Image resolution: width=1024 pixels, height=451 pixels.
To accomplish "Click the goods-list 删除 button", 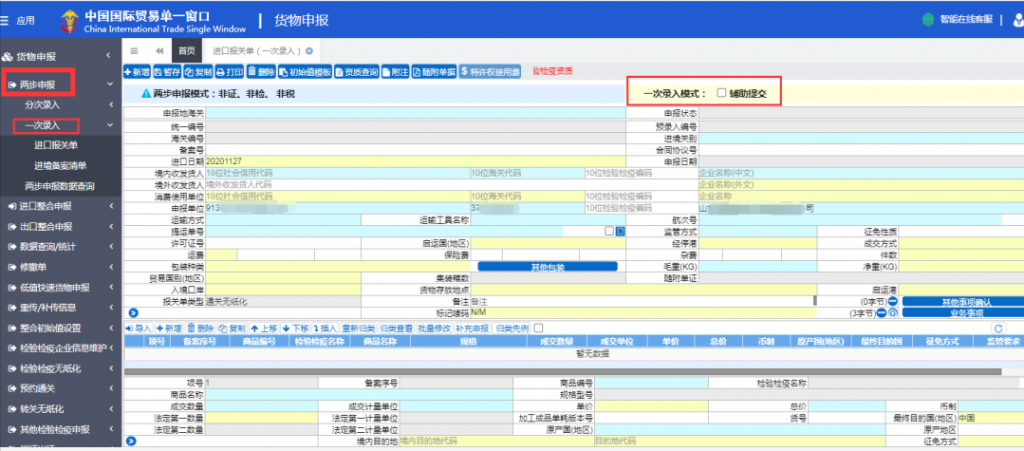I will (200, 328).
